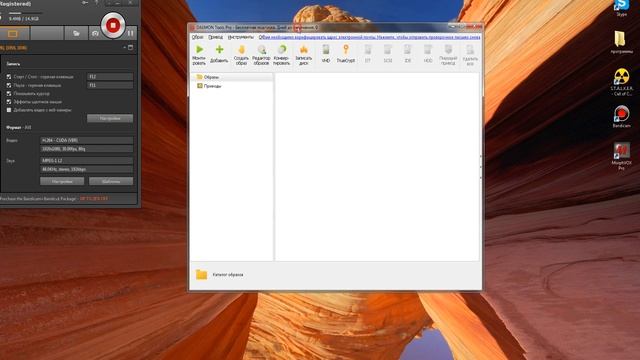Select Images node in the tree
This screenshot has width=640, height=360.
211,77
